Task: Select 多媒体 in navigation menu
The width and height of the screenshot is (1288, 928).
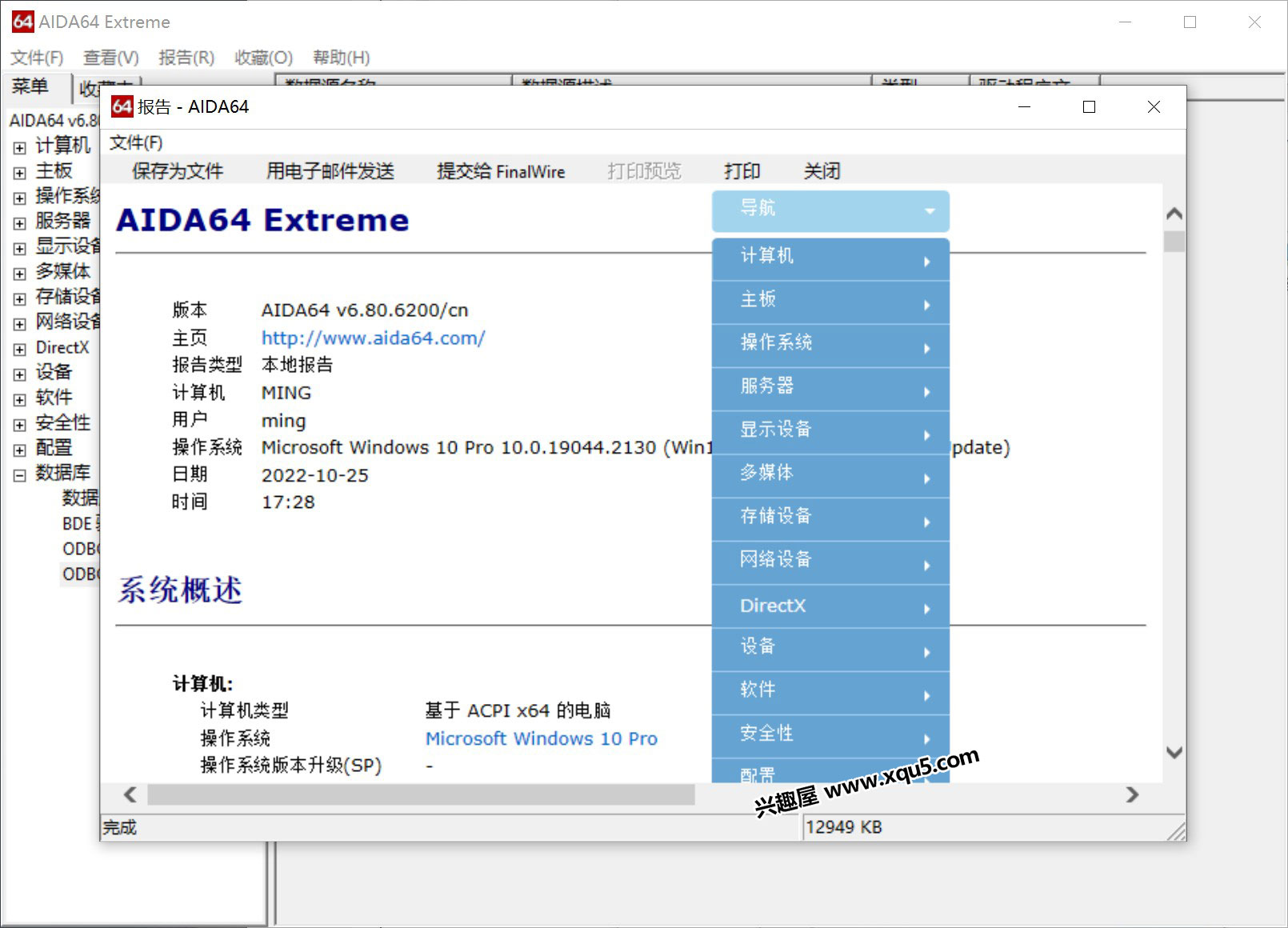Action: point(830,475)
